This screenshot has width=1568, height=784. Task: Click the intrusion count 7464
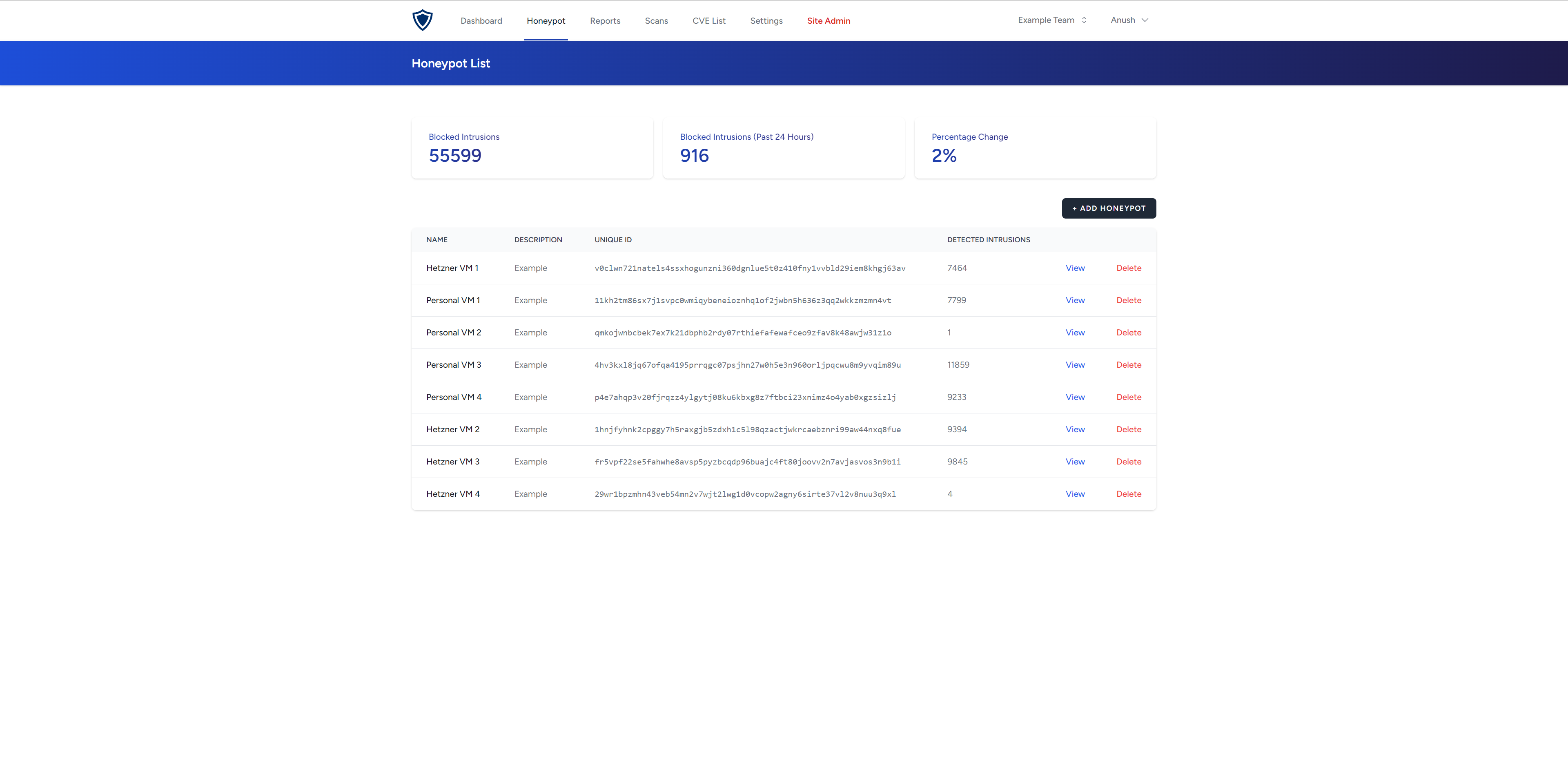[957, 268]
